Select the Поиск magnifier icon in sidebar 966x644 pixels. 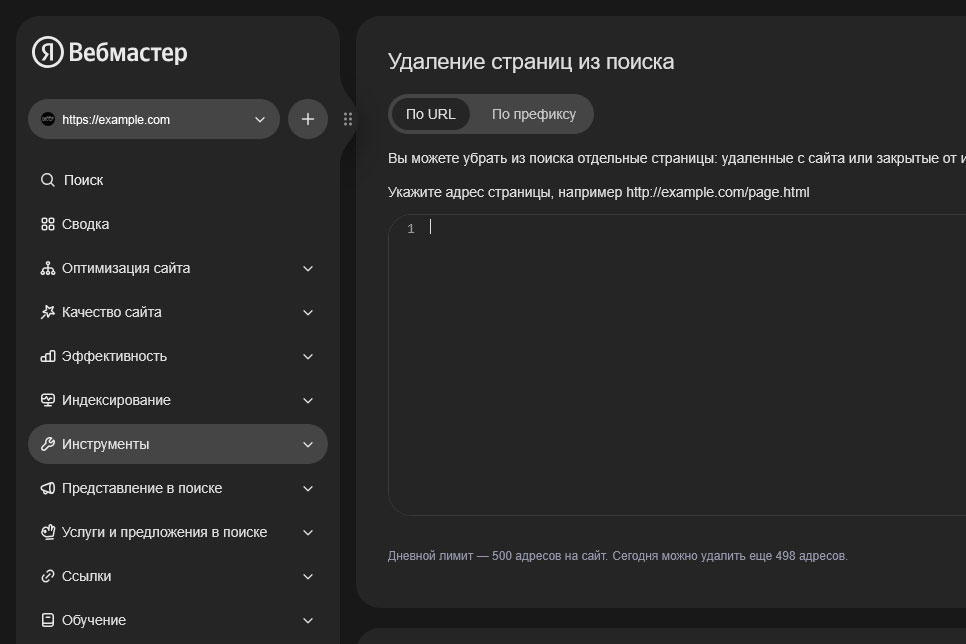click(x=47, y=180)
